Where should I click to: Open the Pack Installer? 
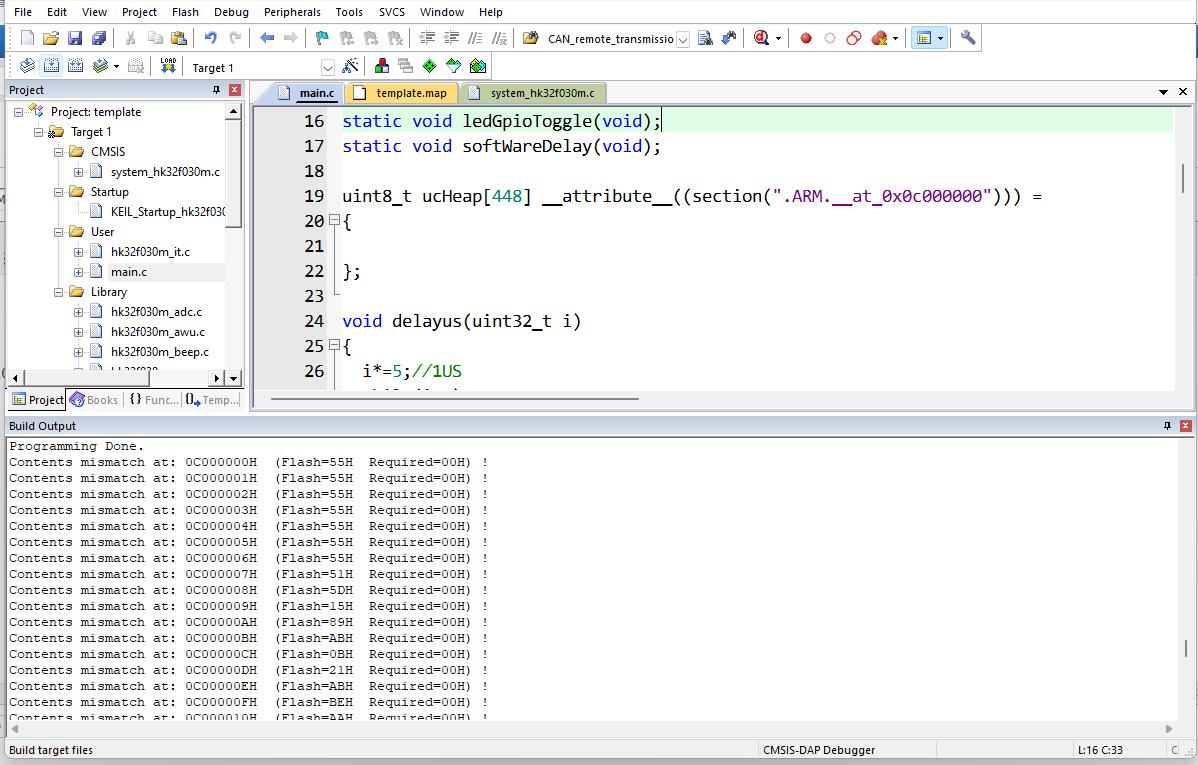point(478,66)
